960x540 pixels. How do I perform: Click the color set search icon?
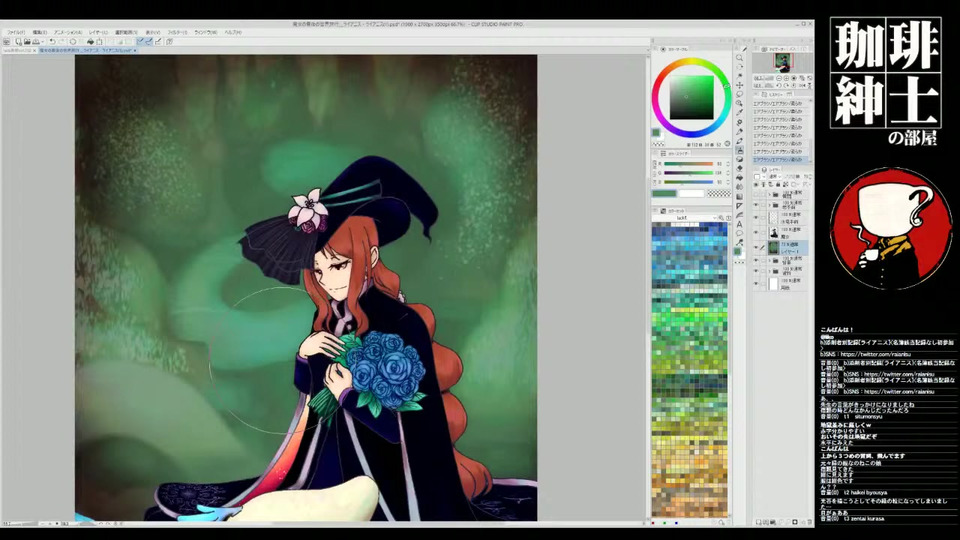coord(722,217)
